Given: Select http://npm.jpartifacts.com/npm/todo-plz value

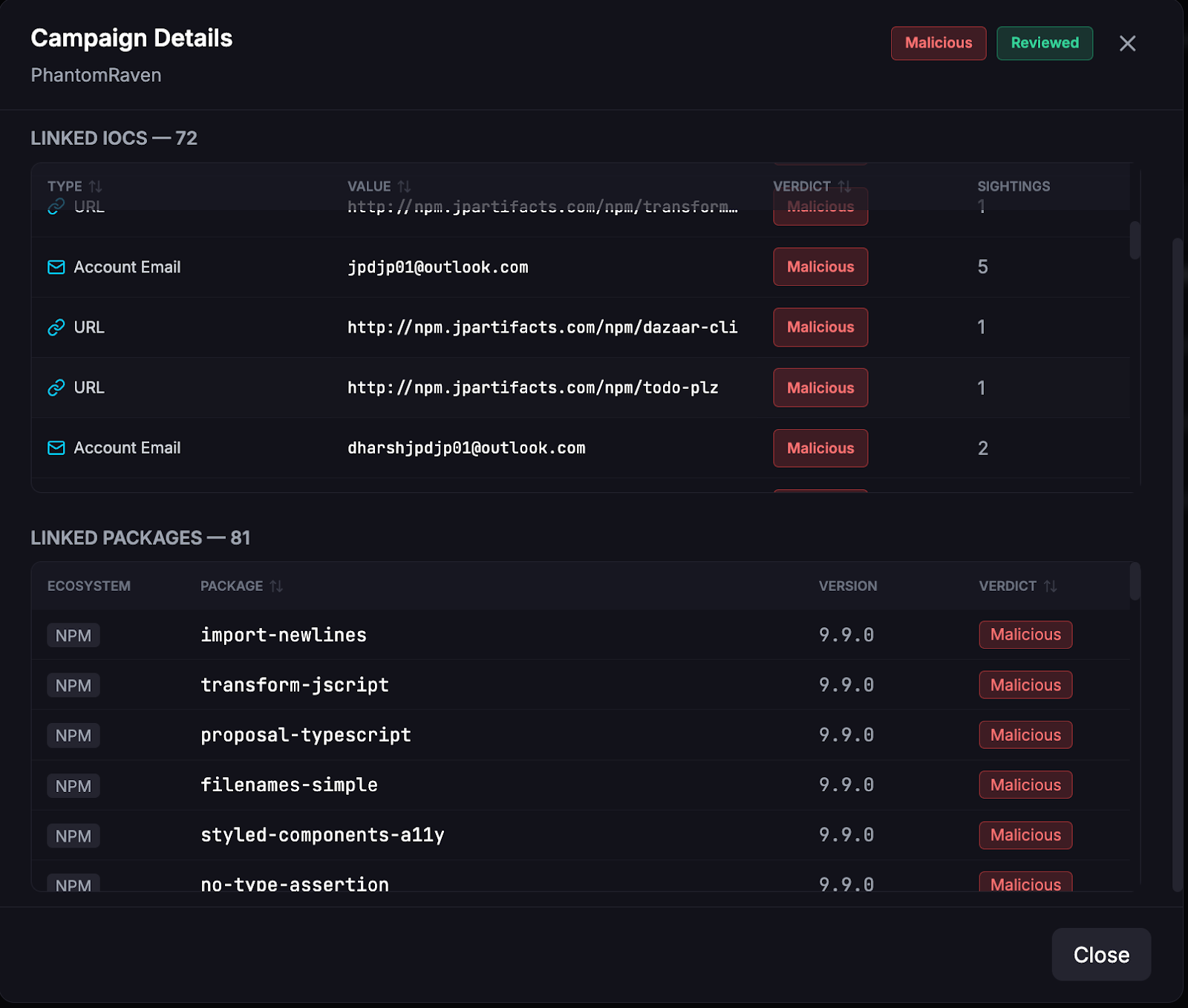Looking at the screenshot, I should pyautogui.click(x=533, y=387).
